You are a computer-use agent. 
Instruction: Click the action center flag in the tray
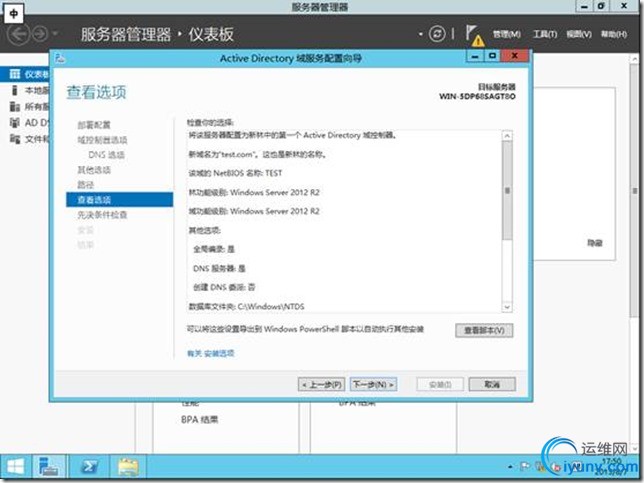pos(525,467)
